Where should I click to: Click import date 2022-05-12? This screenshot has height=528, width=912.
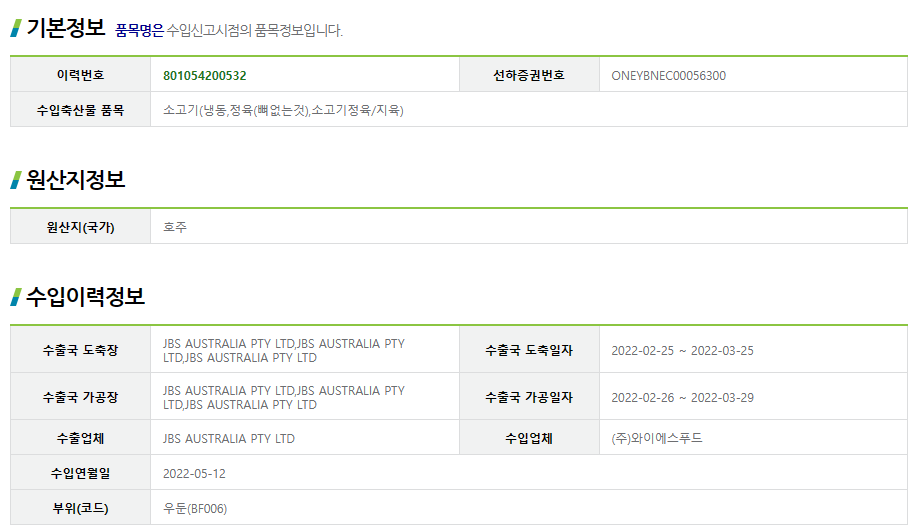click(x=194, y=474)
